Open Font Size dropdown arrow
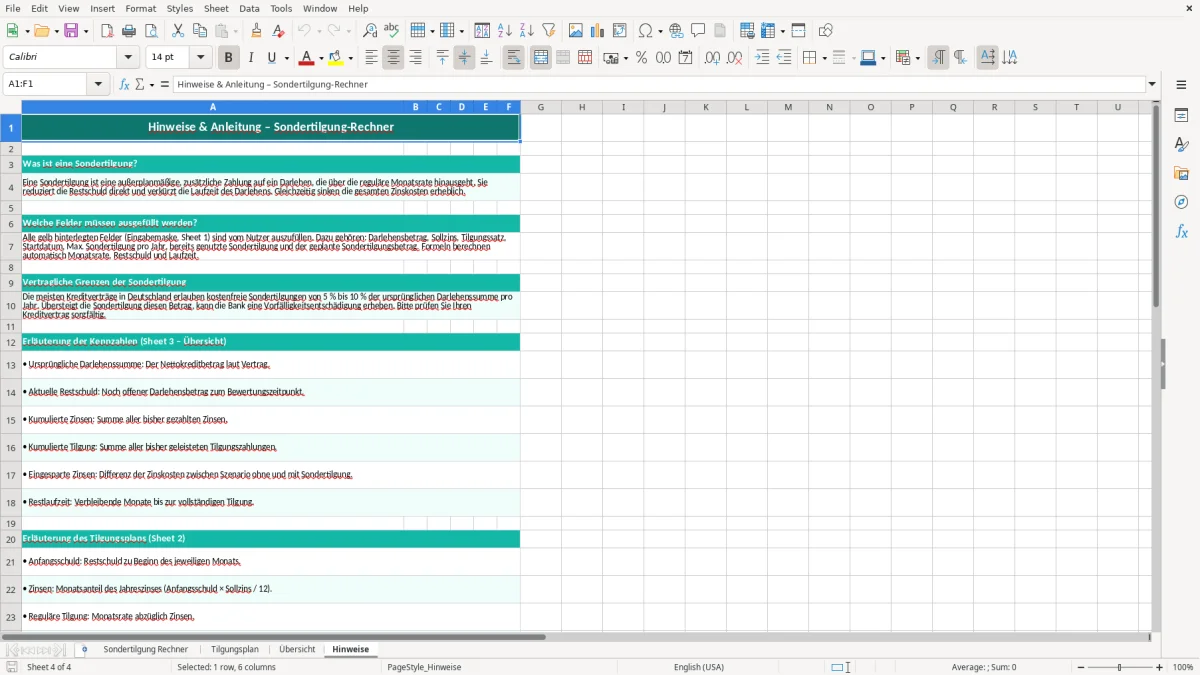The image size is (1200, 675). pos(200,58)
